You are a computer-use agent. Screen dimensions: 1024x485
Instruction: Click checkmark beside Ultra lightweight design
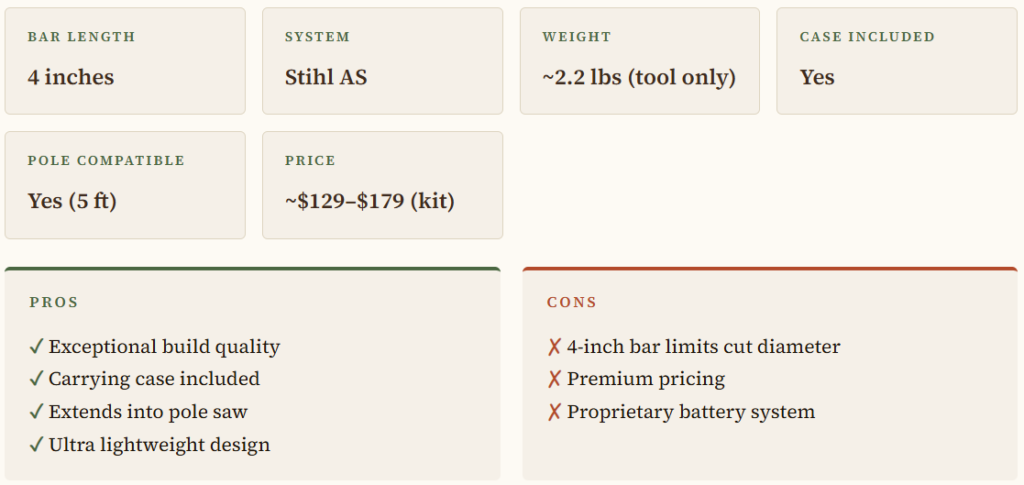(x=36, y=445)
